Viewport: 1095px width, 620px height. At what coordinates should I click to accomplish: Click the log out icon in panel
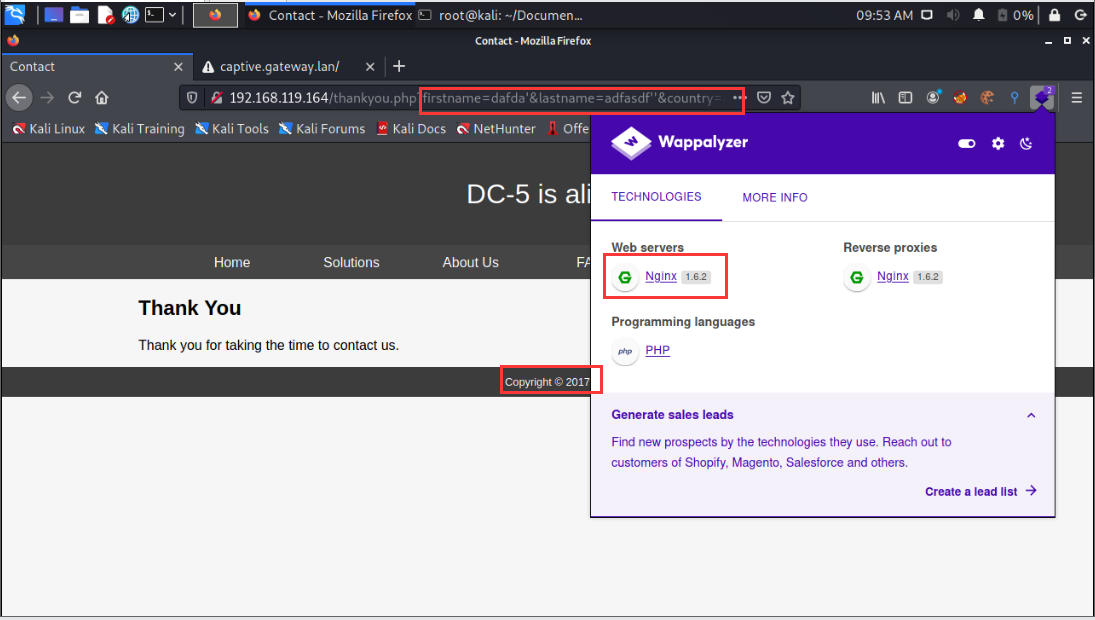[1080, 15]
